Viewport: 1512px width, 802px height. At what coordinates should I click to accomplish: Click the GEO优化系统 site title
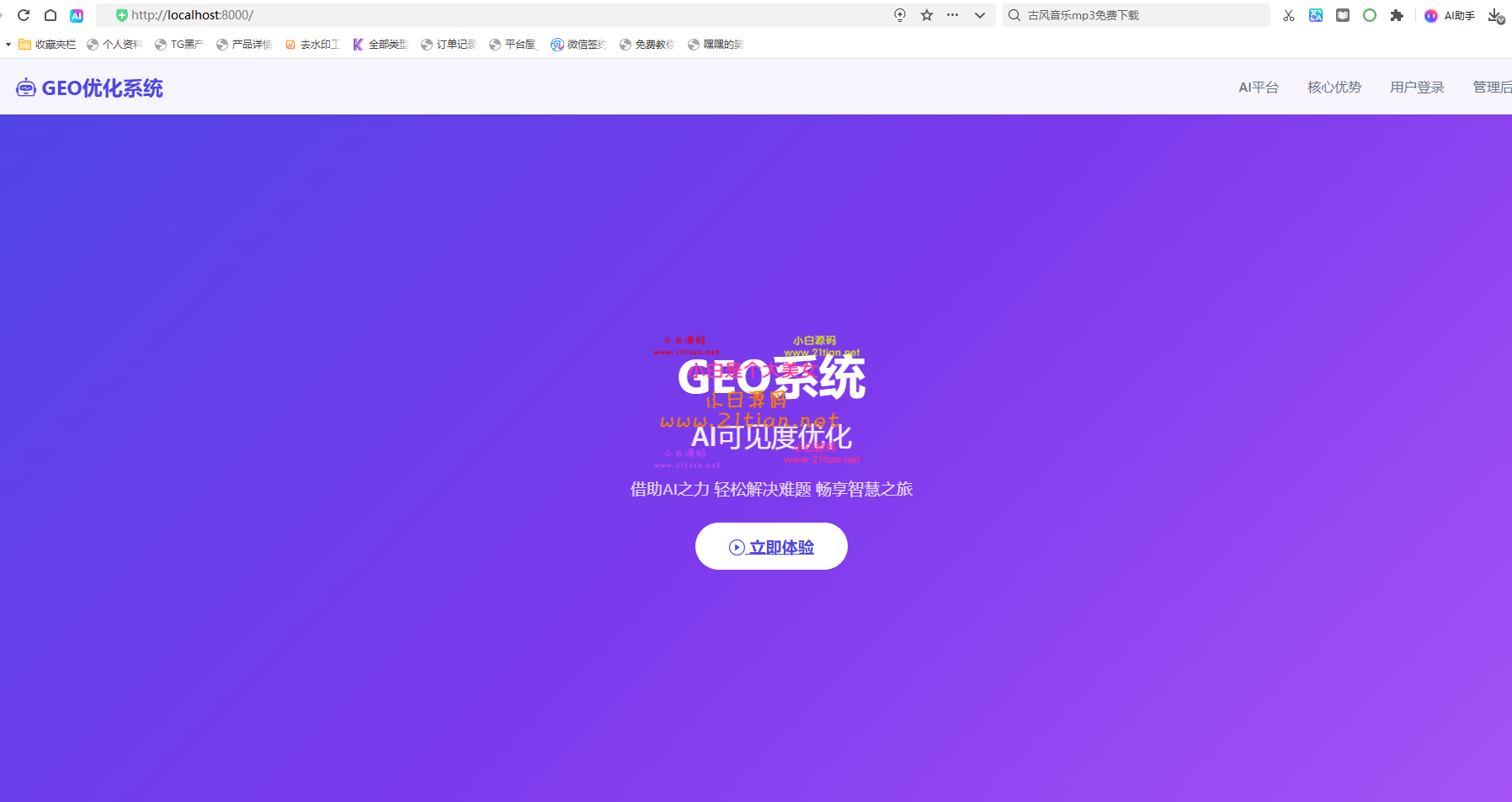pyautogui.click(x=103, y=88)
